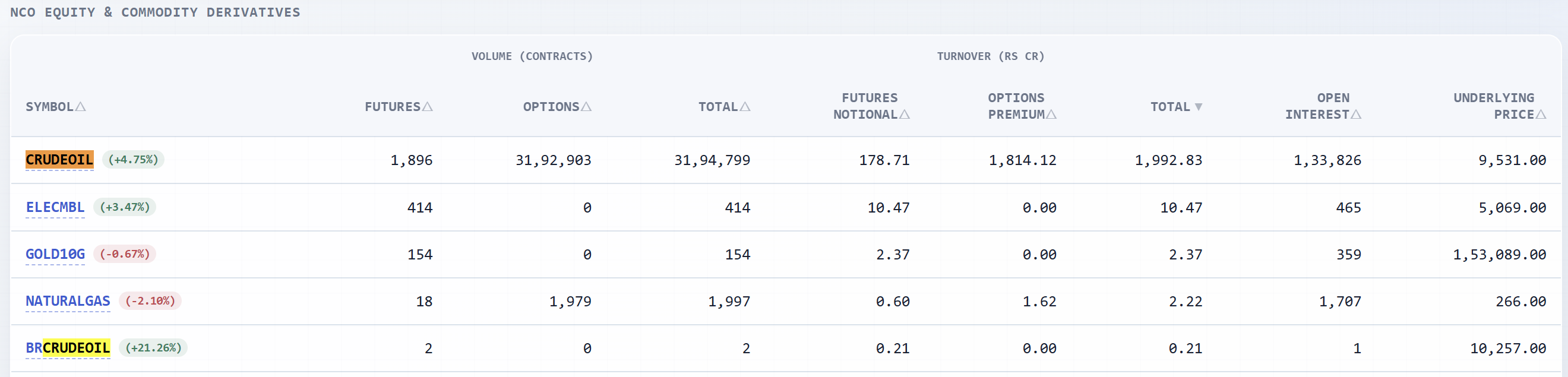Sort by Futures volume arrow icon
Screen dimensions: 1568x377
click(427, 107)
